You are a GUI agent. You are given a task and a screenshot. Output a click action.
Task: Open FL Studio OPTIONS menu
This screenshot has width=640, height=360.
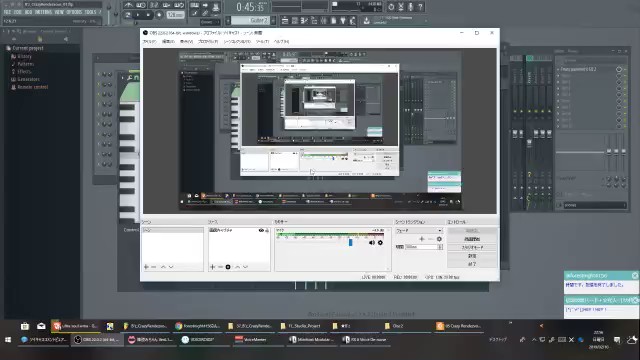click(74, 12)
